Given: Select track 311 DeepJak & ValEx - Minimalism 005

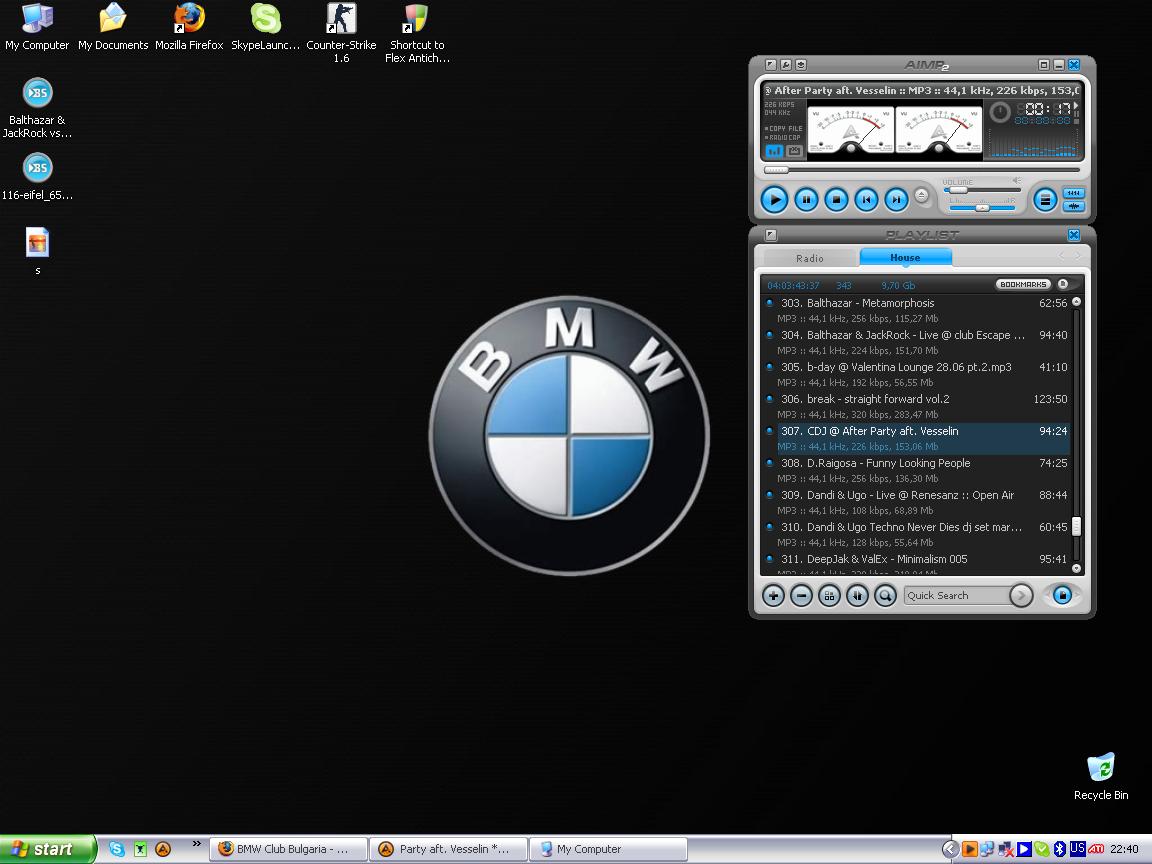Looking at the screenshot, I should click(x=917, y=564).
